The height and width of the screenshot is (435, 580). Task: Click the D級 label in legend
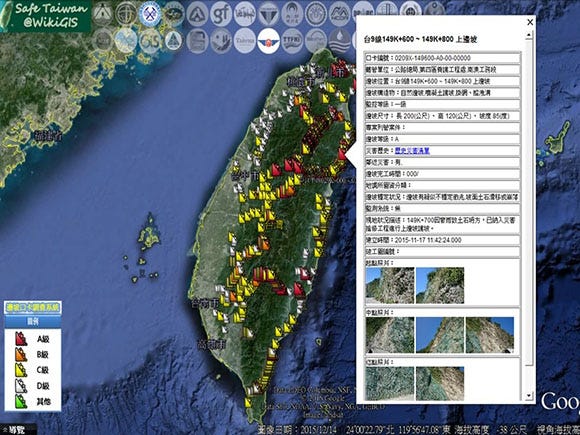[x=43, y=386]
